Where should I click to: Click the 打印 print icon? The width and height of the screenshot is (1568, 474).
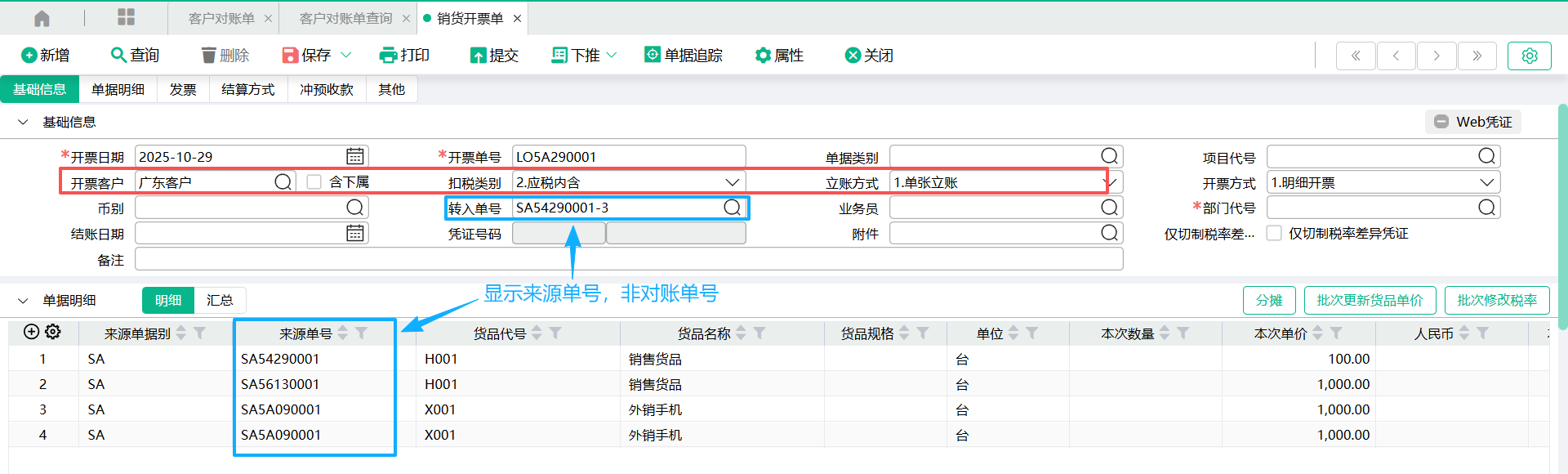point(388,55)
